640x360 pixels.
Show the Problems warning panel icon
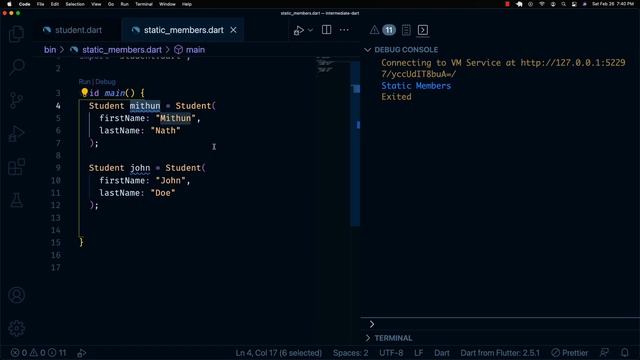374,30
